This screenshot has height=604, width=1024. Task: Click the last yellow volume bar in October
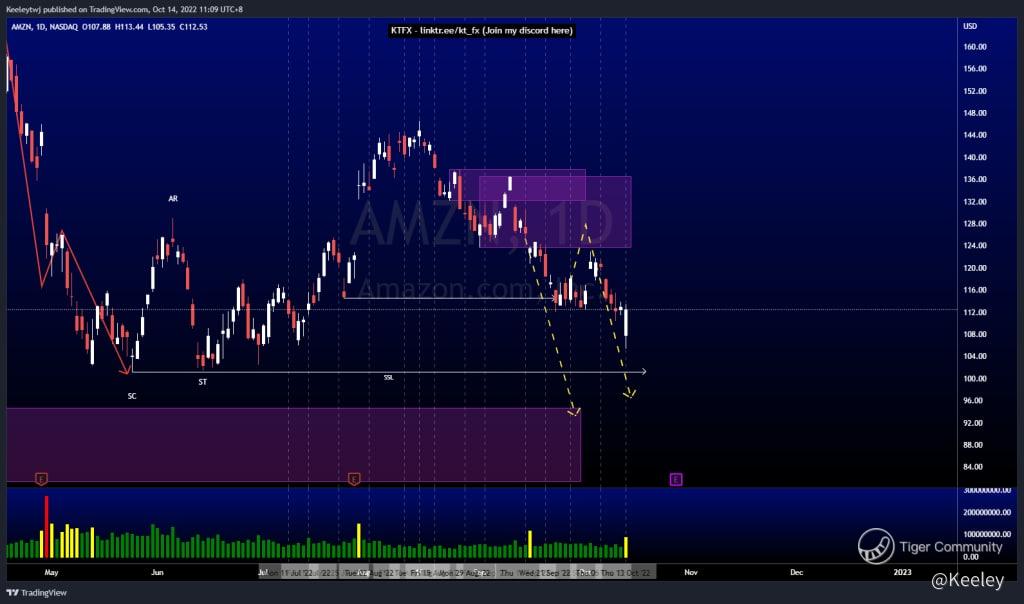point(626,547)
